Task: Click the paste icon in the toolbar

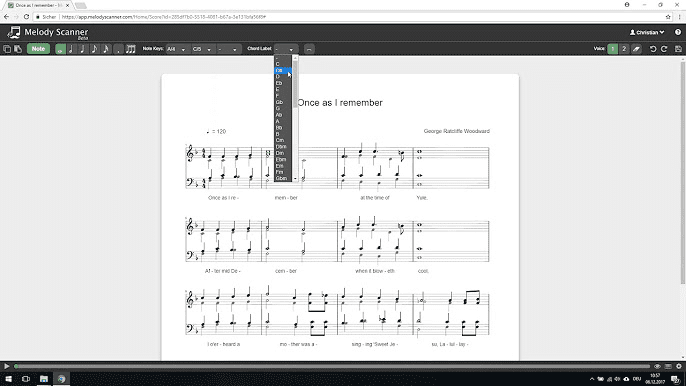Action: (18, 49)
